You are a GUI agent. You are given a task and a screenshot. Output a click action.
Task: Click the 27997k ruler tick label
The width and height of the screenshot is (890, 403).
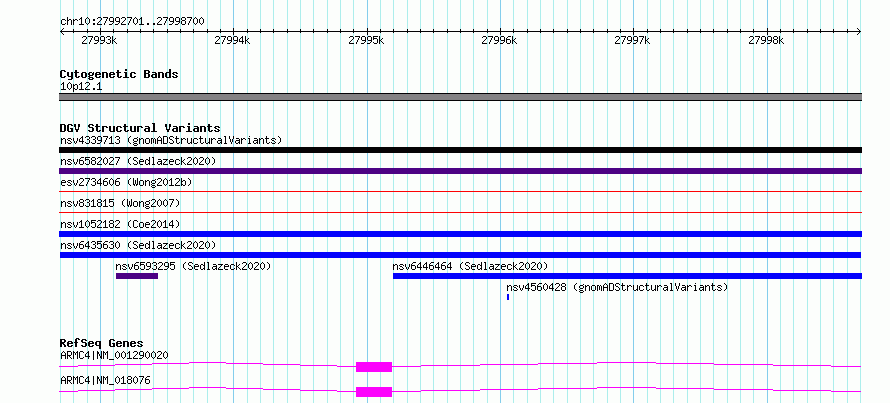click(633, 40)
